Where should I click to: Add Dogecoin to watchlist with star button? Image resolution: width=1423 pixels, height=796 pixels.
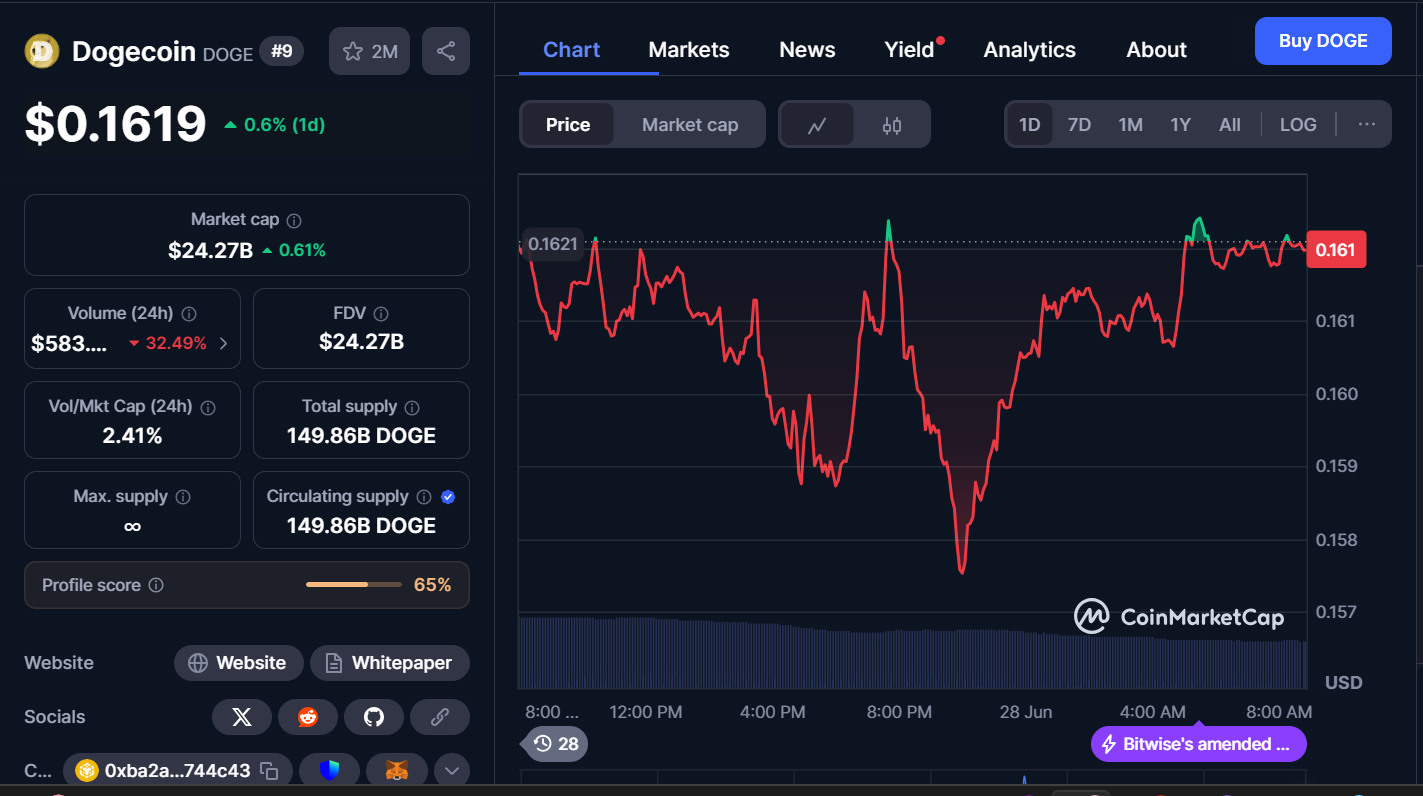(369, 51)
